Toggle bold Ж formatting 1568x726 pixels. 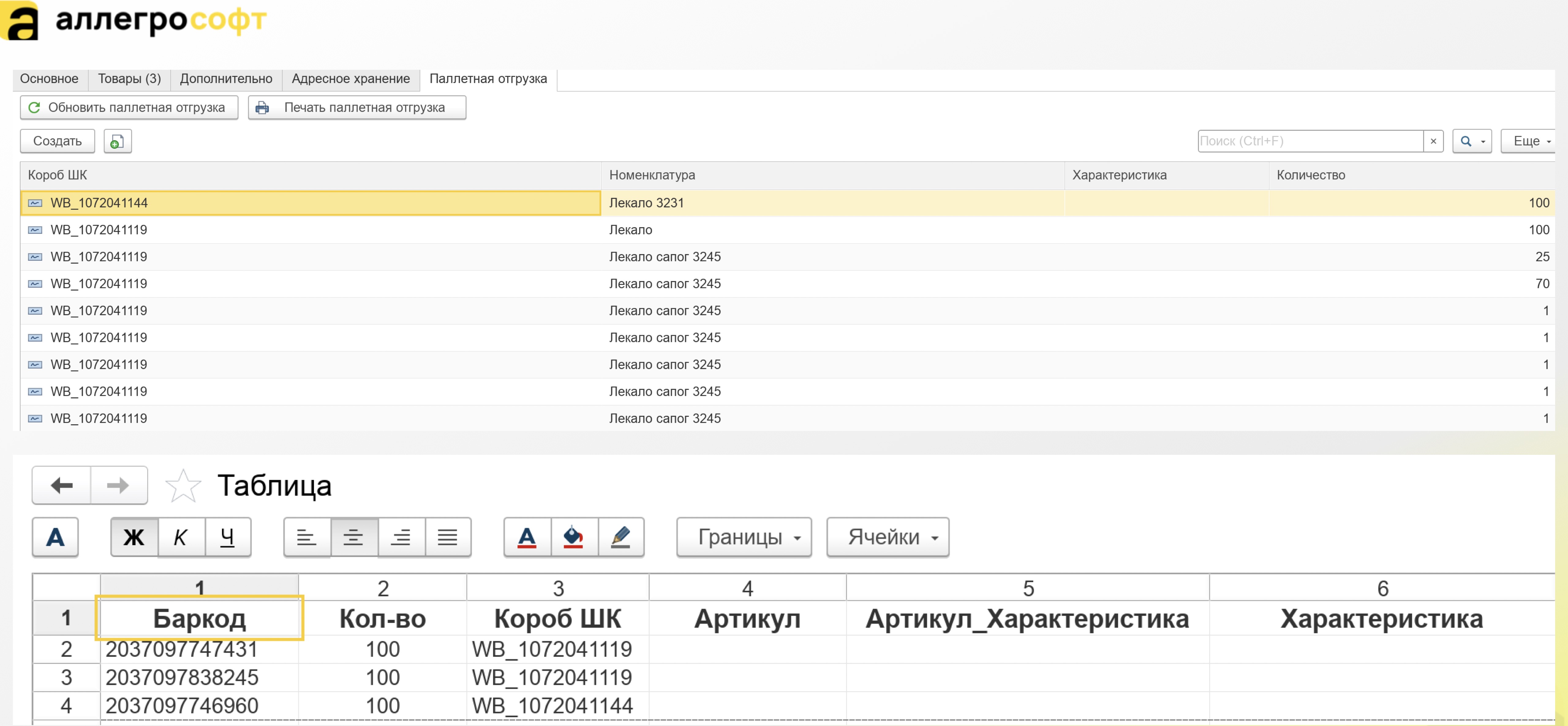(134, 537)
